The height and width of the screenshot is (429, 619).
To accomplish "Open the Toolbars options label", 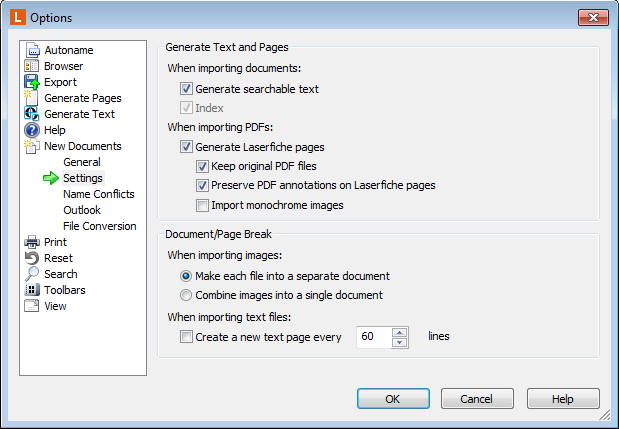I will click(65, 290).
